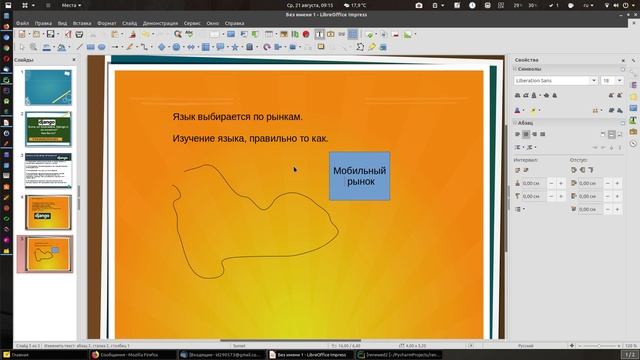Open sidebar font color dropdown arrow
The width and height of the screenshot is (640, 360).
[523, 110]
